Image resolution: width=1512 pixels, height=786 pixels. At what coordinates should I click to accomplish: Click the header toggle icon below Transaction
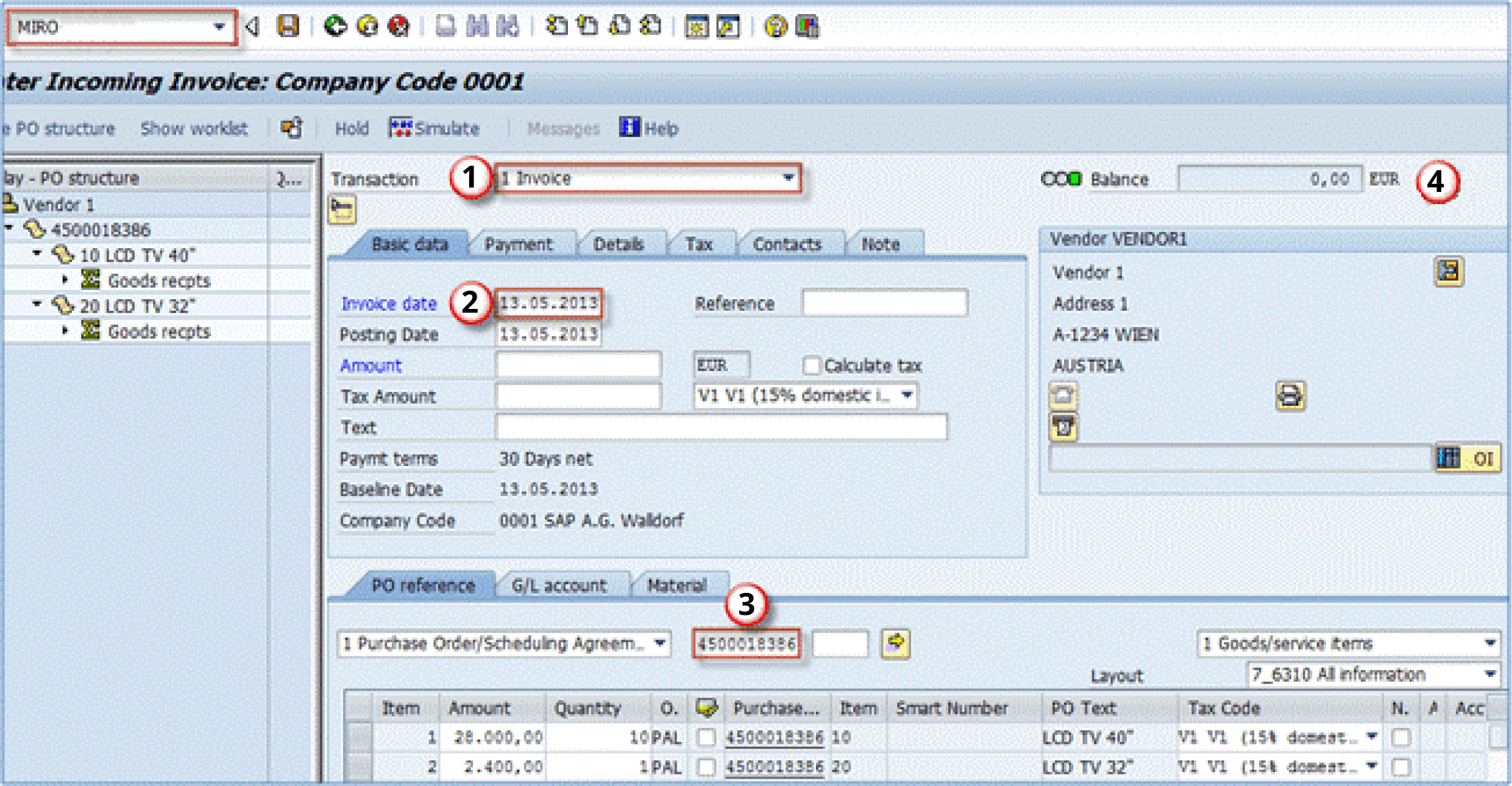(x=342, y=210)
